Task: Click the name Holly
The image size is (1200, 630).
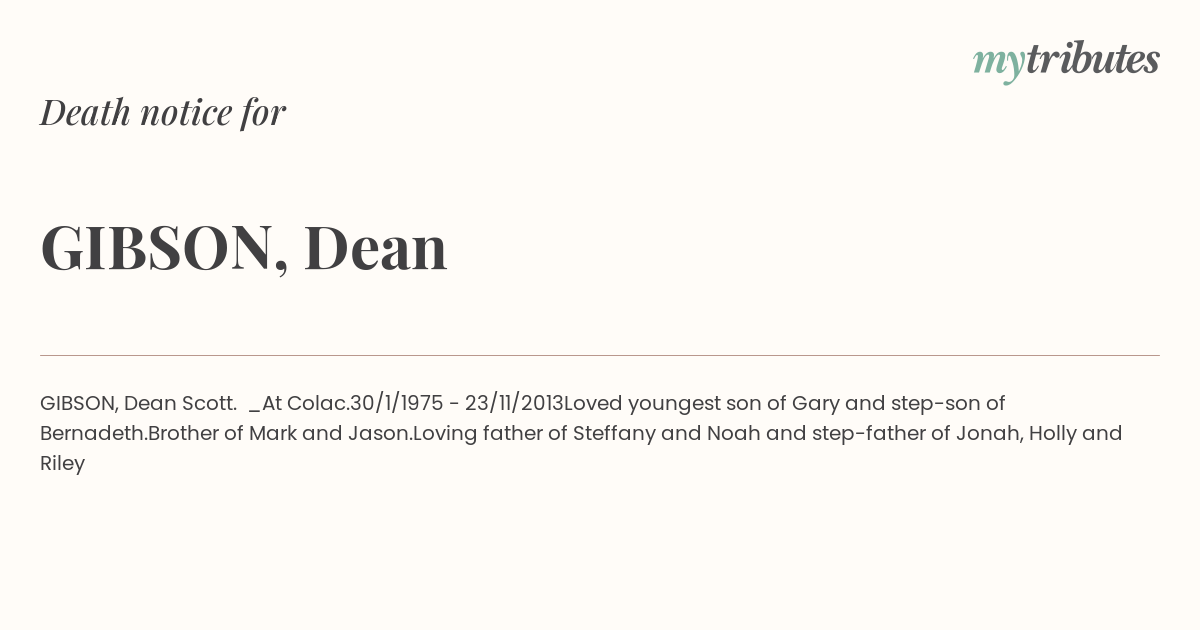Action: tap(1053, 433)
